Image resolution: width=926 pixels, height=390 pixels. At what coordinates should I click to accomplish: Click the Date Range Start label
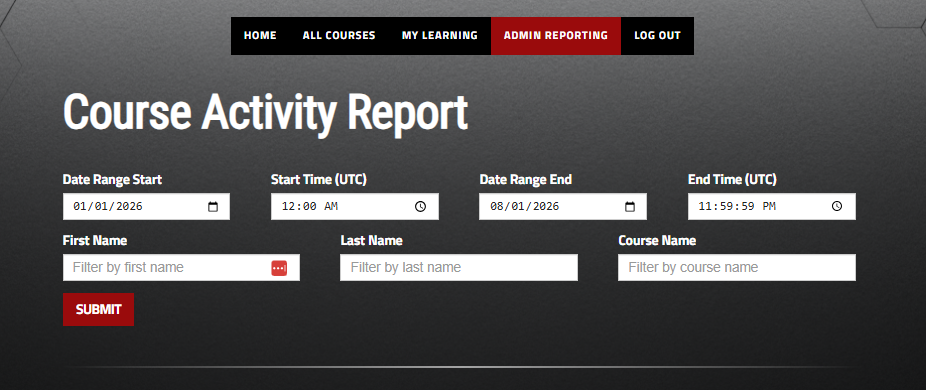(112, 180)
